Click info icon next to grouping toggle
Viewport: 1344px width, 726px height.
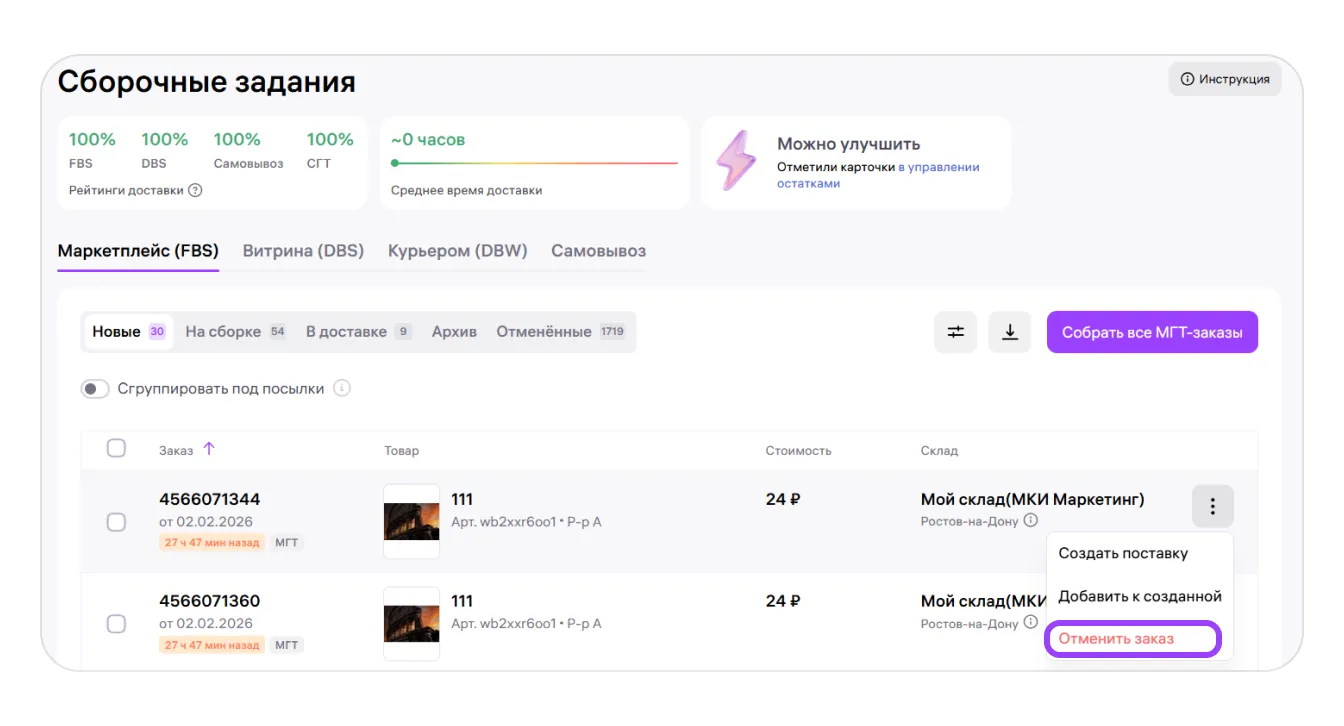tap(342, 388)
